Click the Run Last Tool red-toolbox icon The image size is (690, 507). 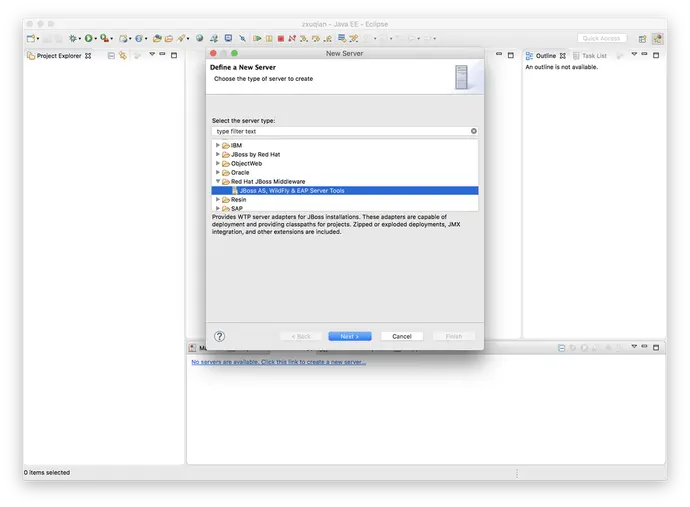(104, 39)
